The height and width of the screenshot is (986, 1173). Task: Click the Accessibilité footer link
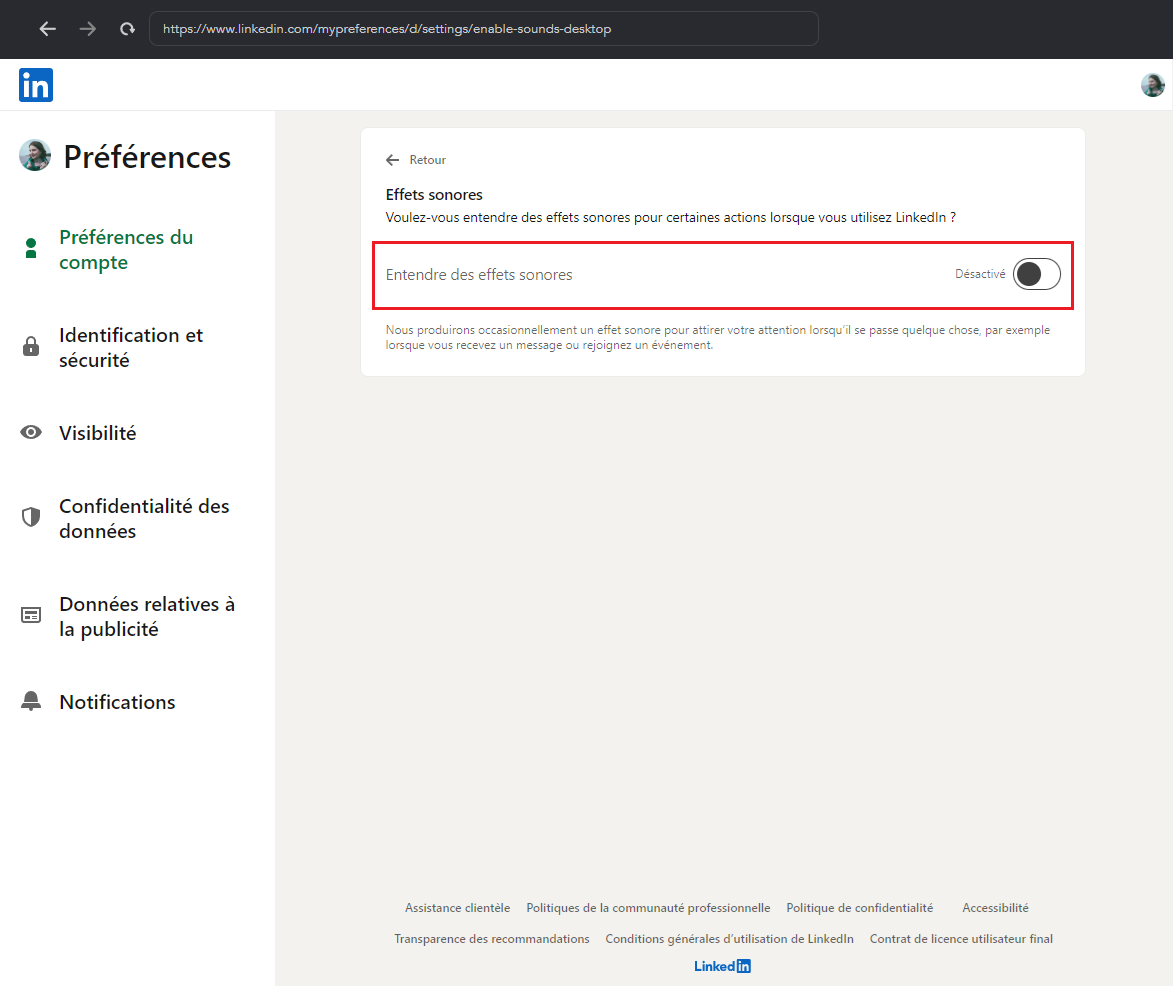pyautogui.click(x=995, y=908)
